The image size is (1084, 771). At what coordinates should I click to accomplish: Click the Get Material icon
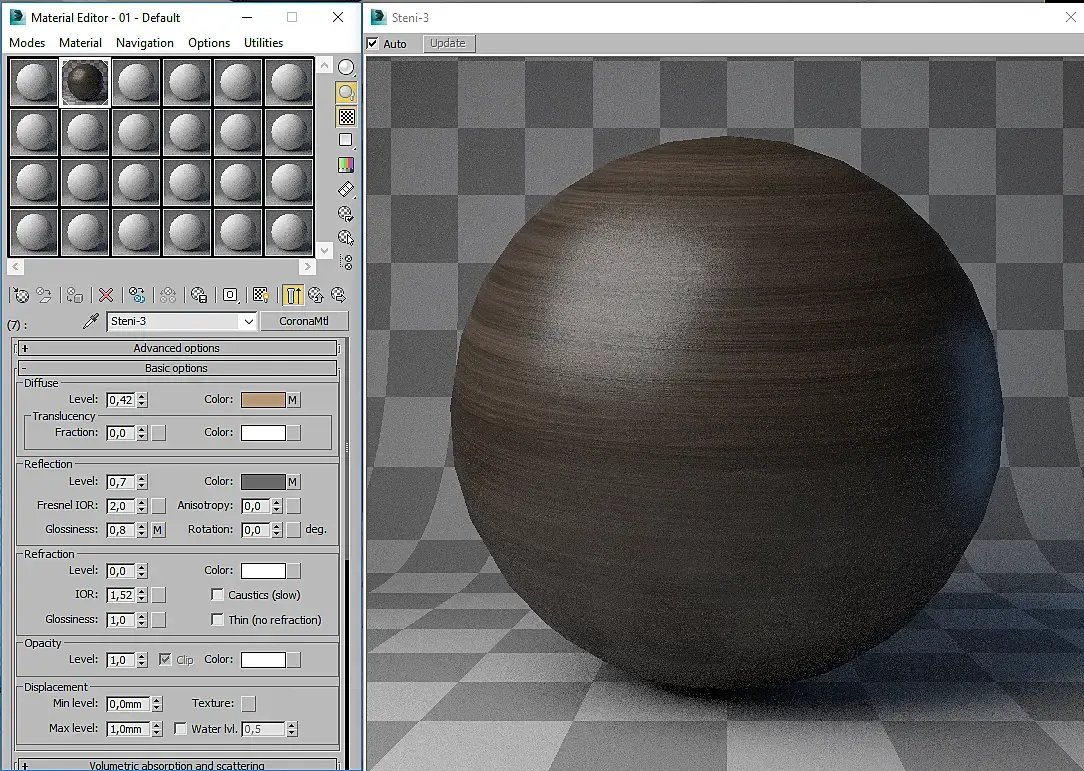tap(20, 295)
